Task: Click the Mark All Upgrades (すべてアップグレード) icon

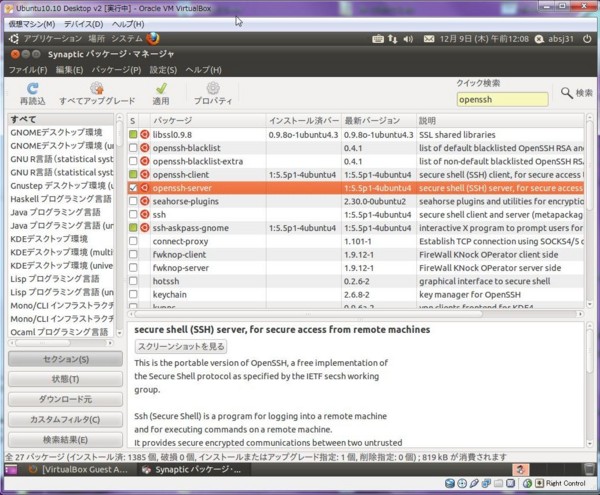Action: pyautogui.click(x=97, y=88)
